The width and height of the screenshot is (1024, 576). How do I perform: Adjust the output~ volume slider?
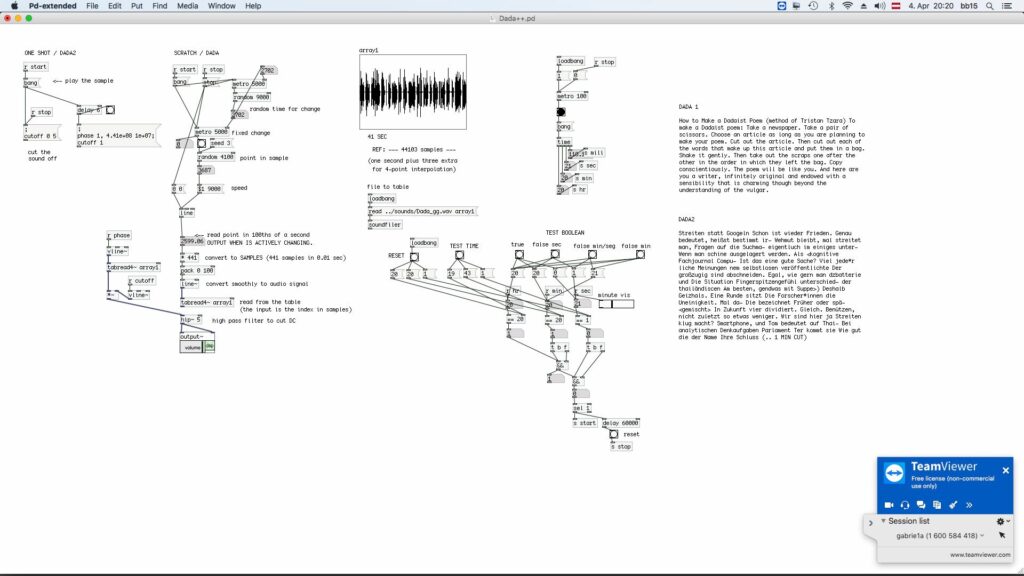tap(192, 347)
